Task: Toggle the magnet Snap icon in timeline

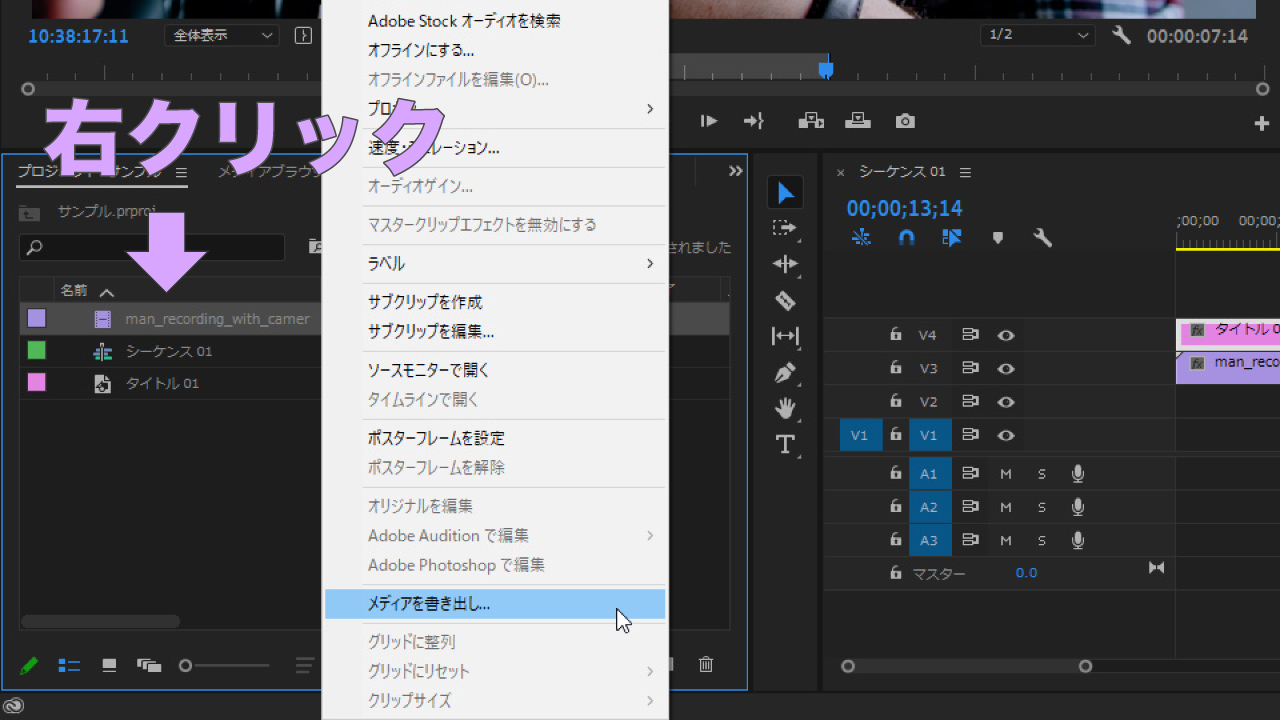Action: coord(907,238)
